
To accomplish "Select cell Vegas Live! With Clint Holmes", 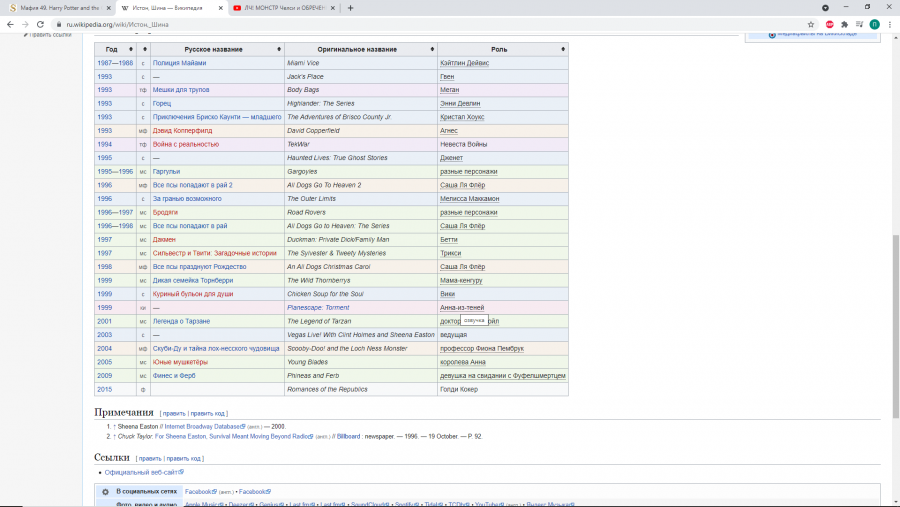I will coord(360,335).
